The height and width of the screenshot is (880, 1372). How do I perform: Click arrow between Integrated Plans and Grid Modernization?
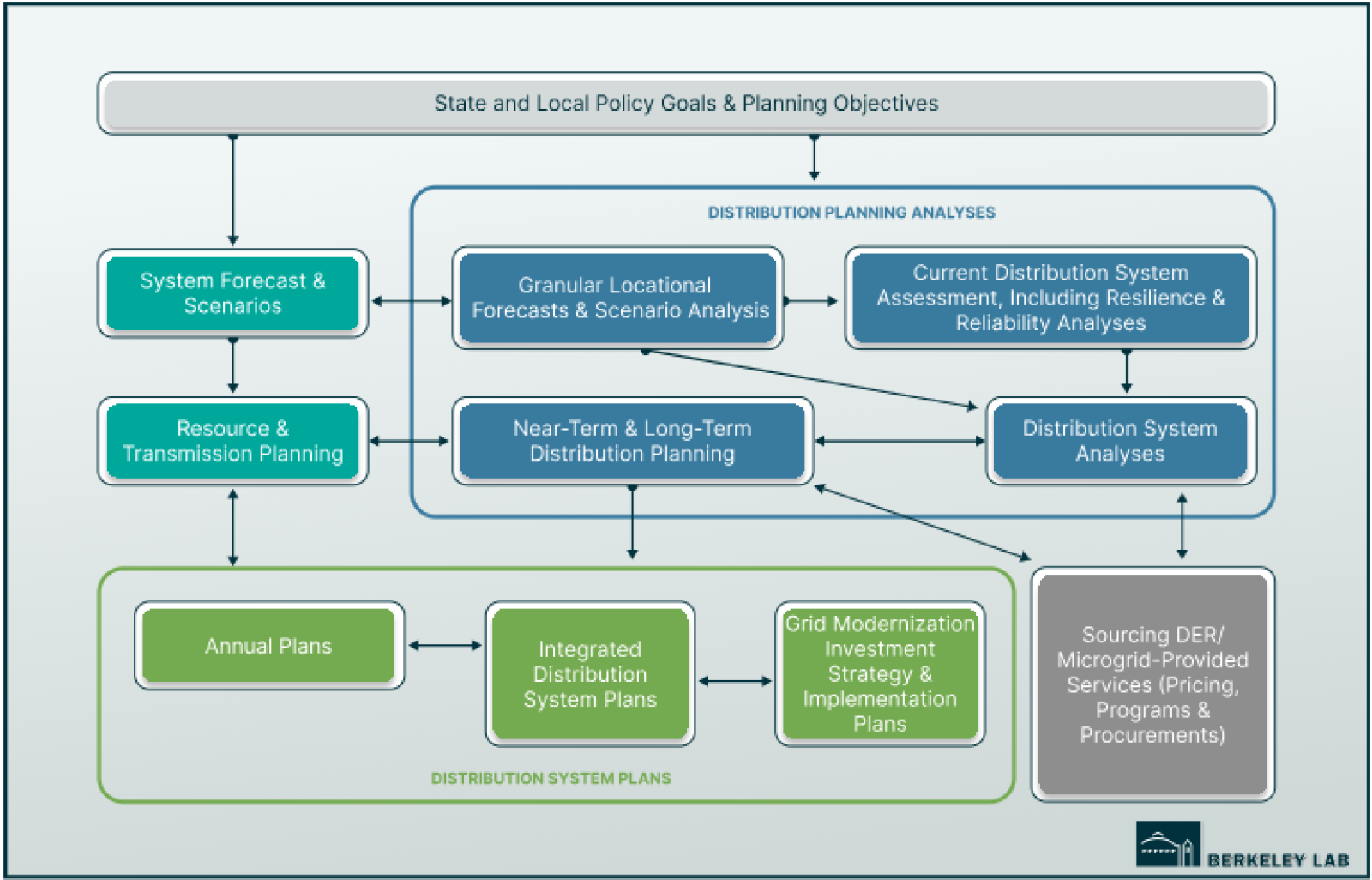735,681
